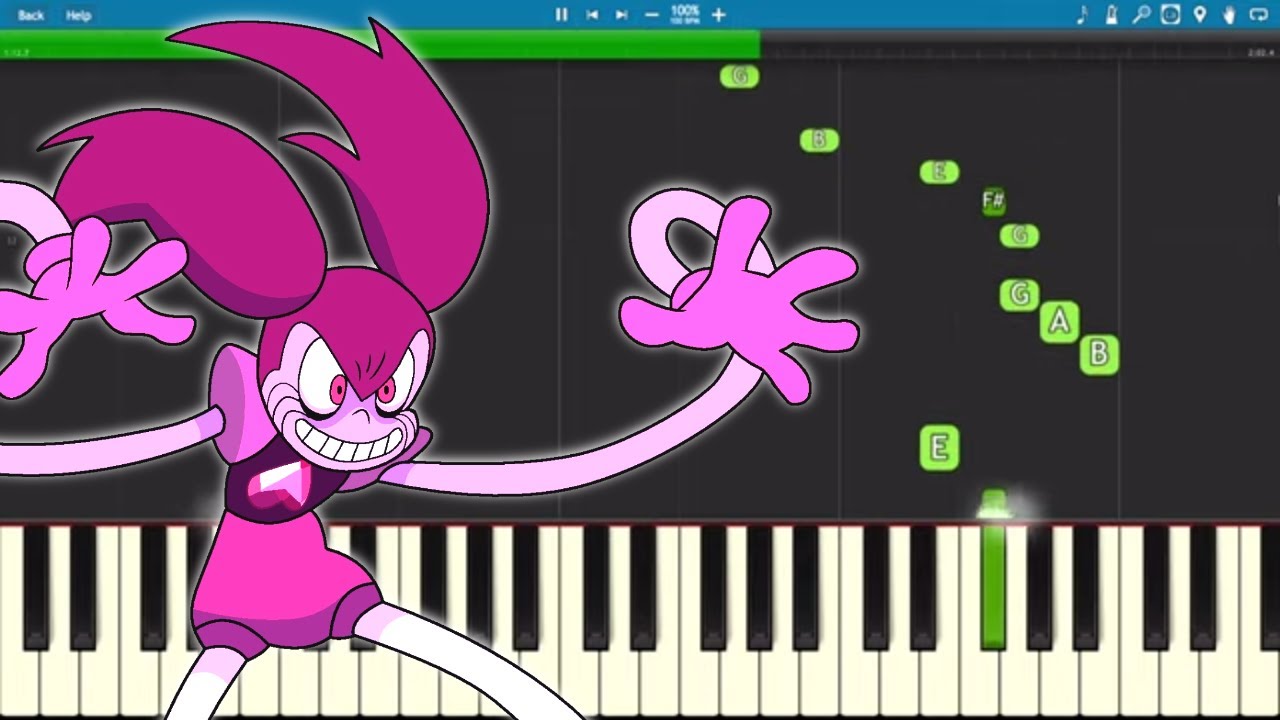
Task: Click the end time label at right
Action: [1260, 52]
